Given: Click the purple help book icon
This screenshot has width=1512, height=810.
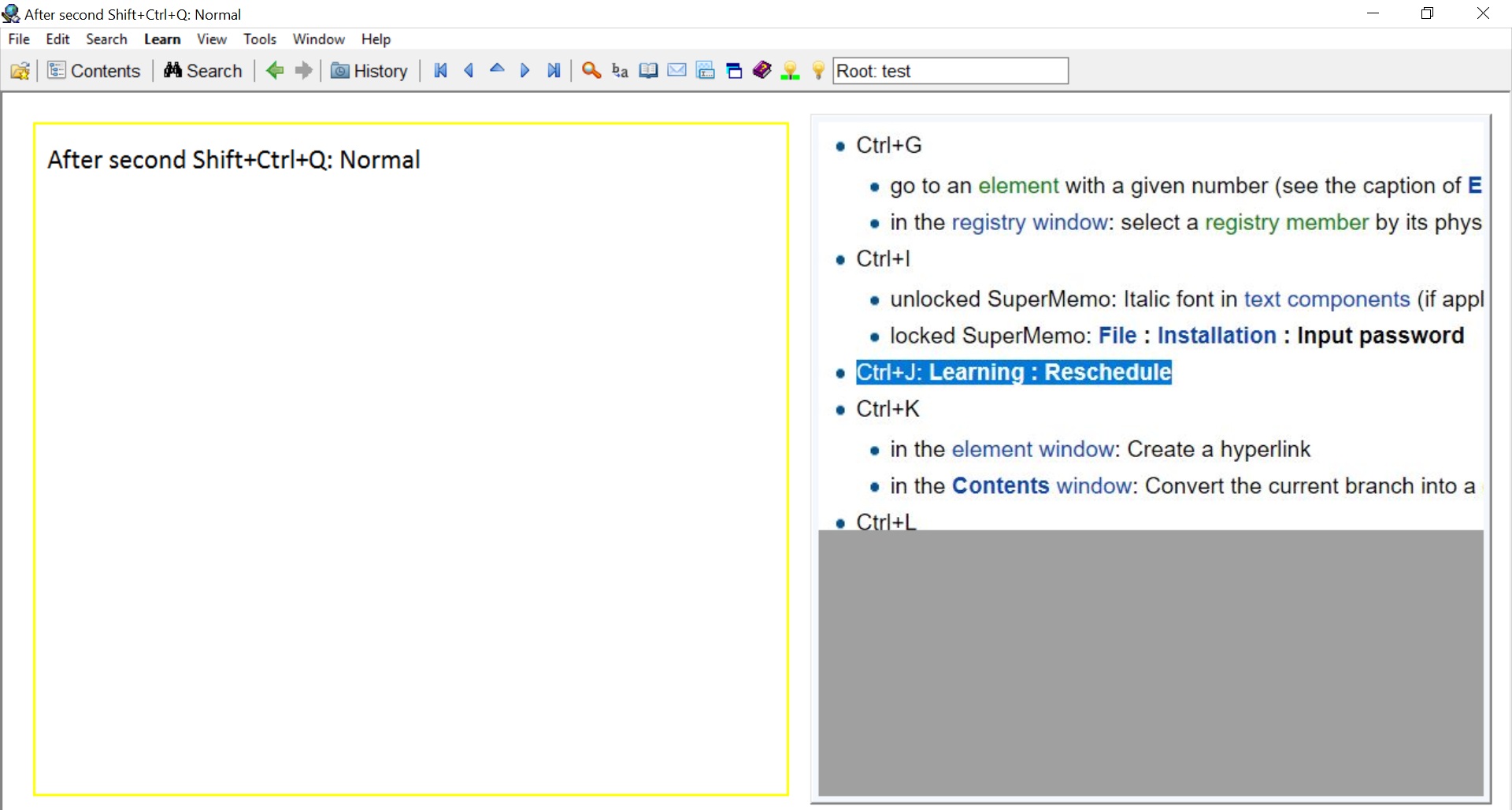Looking at the screenshot, I should coord(762,70).
